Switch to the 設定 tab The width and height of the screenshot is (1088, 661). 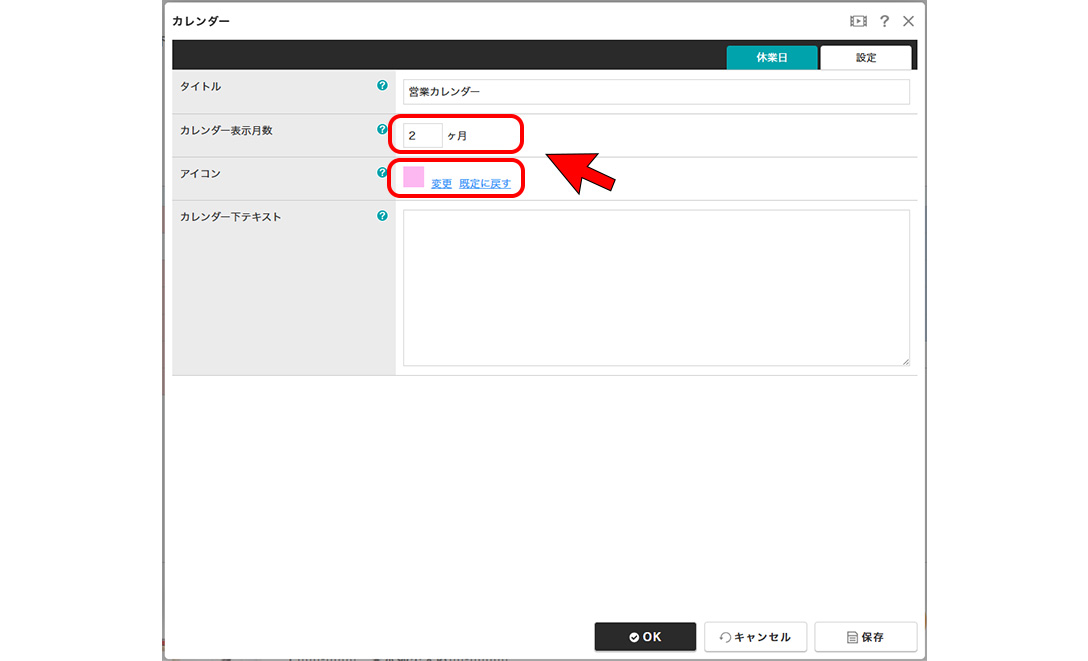pos(865,58)
